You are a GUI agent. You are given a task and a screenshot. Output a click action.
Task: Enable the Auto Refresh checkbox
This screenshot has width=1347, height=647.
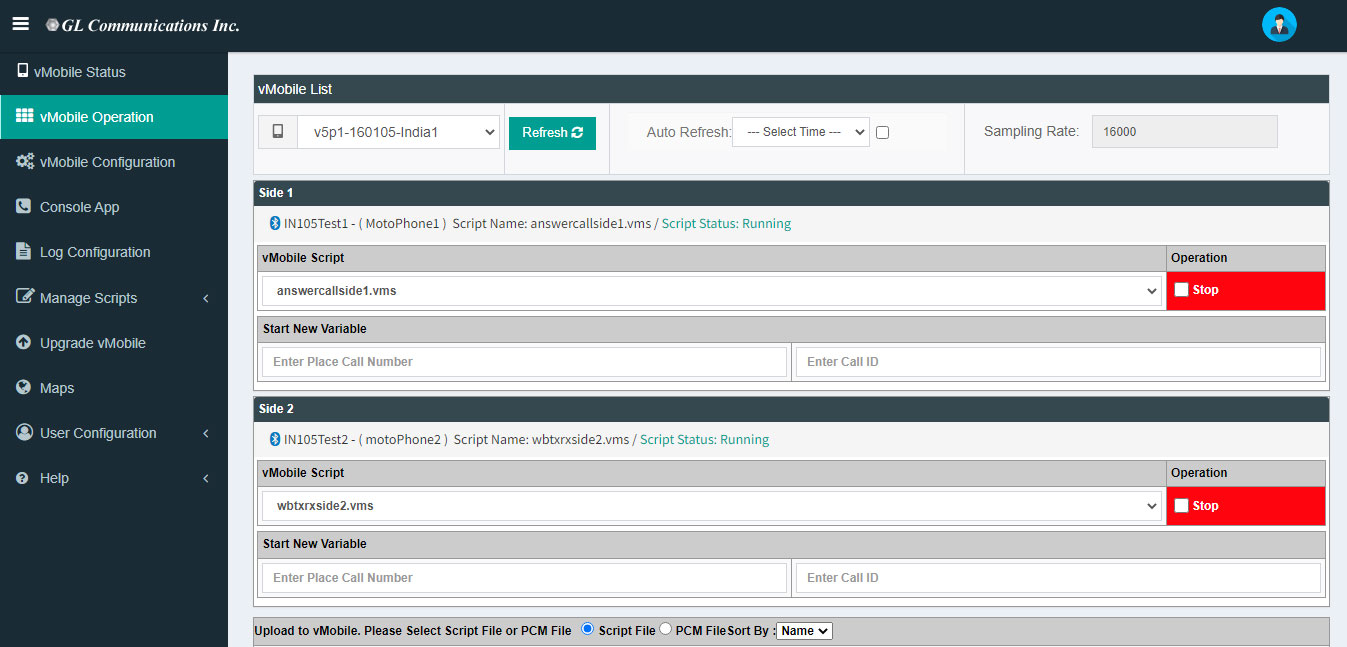pyautogui.click(x=882, y=132)
